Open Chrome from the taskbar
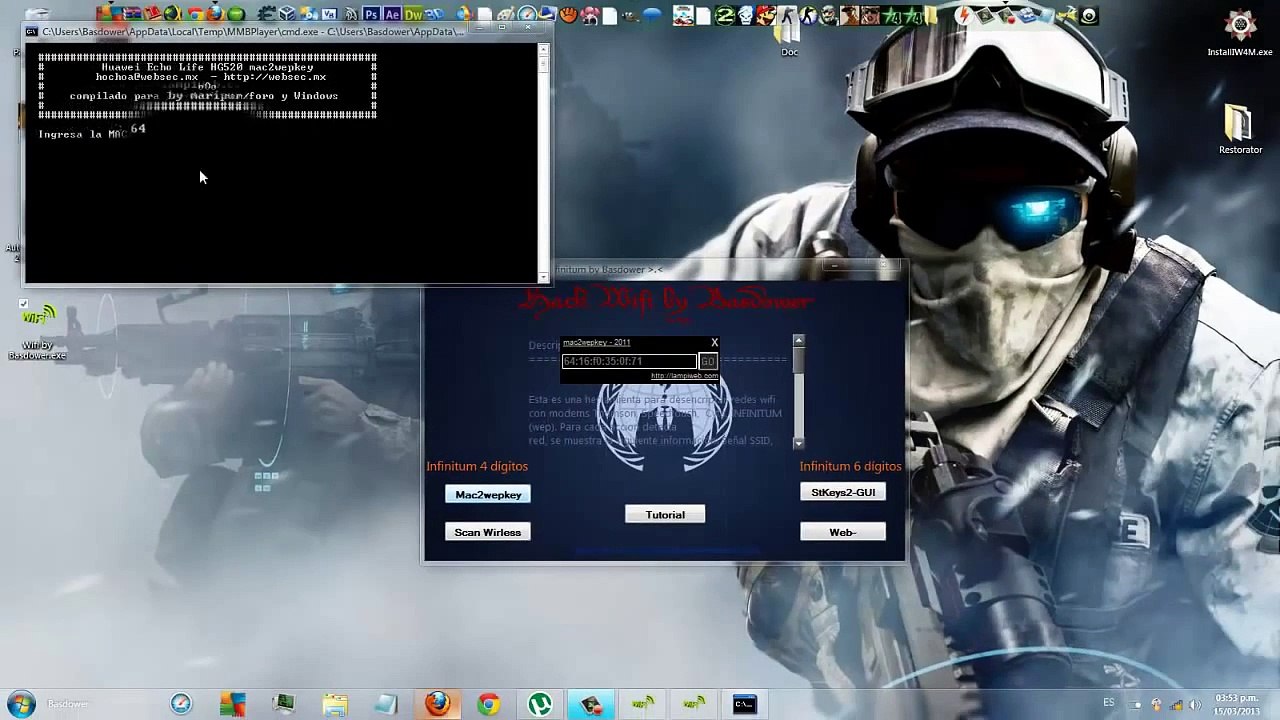This screenshot has height=720, width=1280. pos(488,704)
